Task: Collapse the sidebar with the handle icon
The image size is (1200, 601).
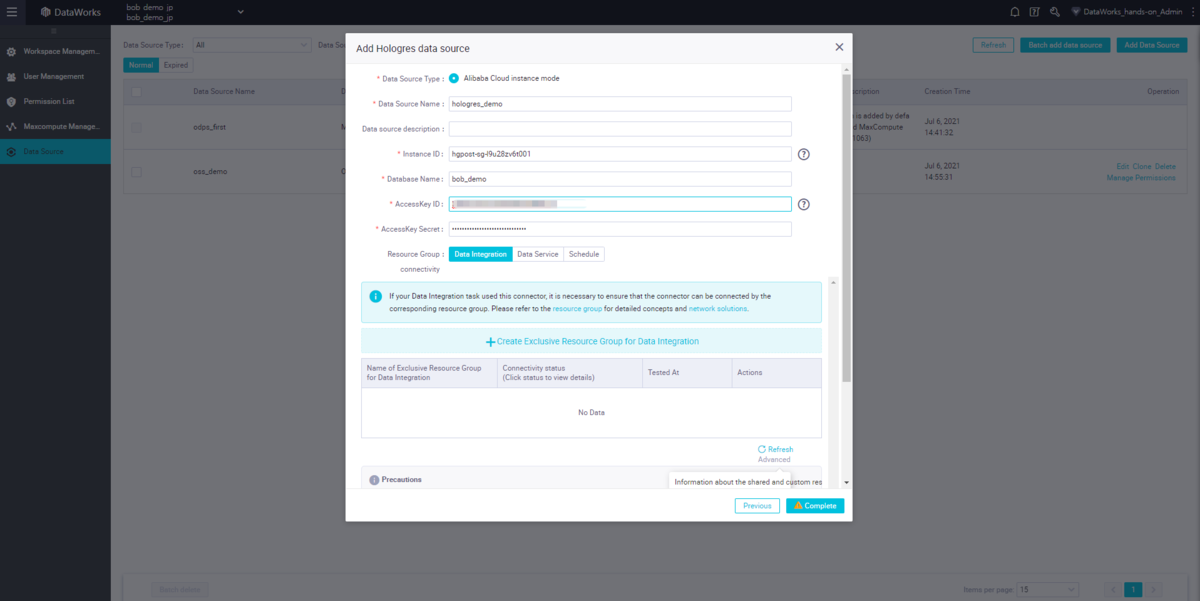Action: pos(54,31)
